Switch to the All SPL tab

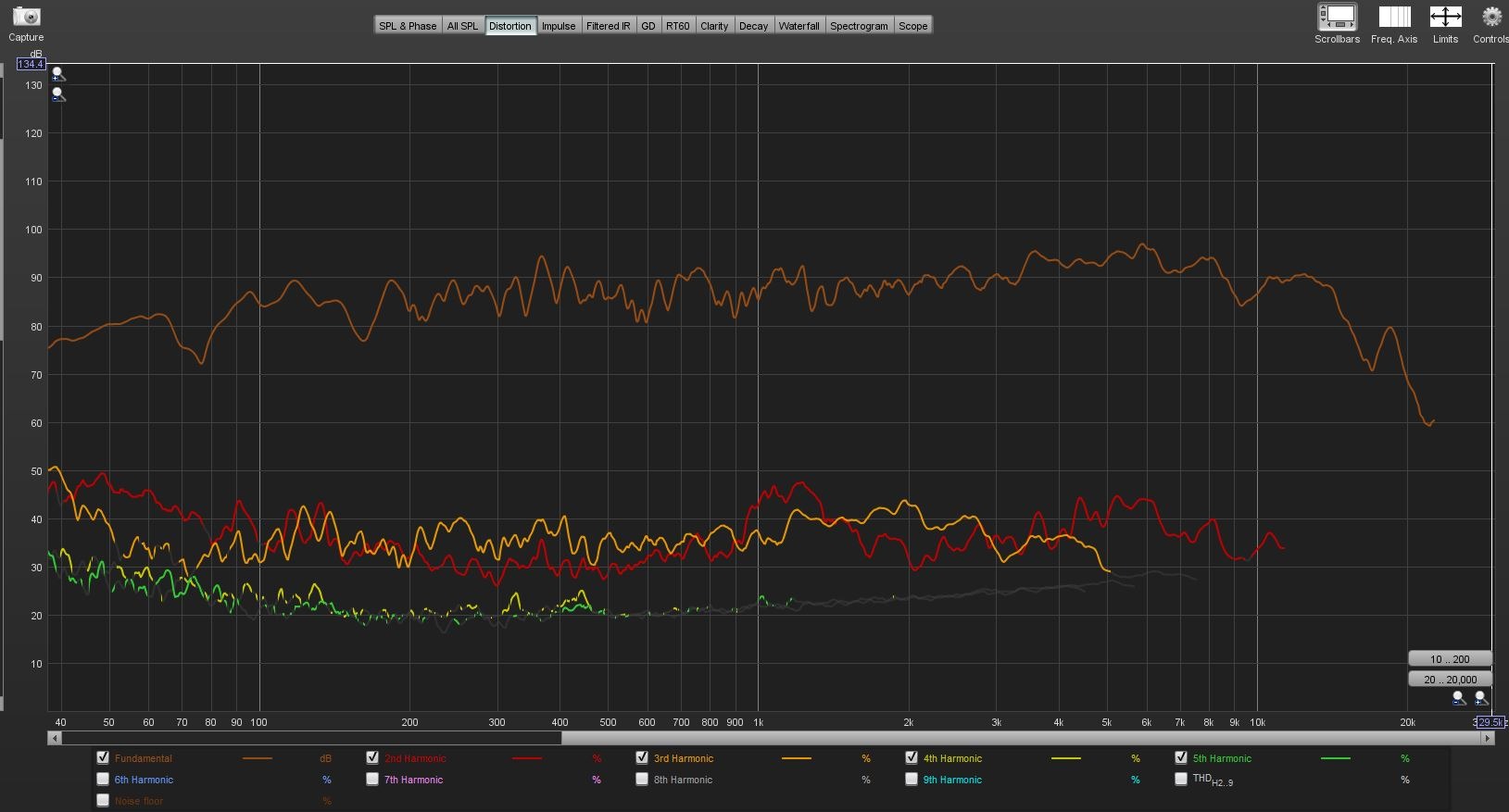click(462, 26)
